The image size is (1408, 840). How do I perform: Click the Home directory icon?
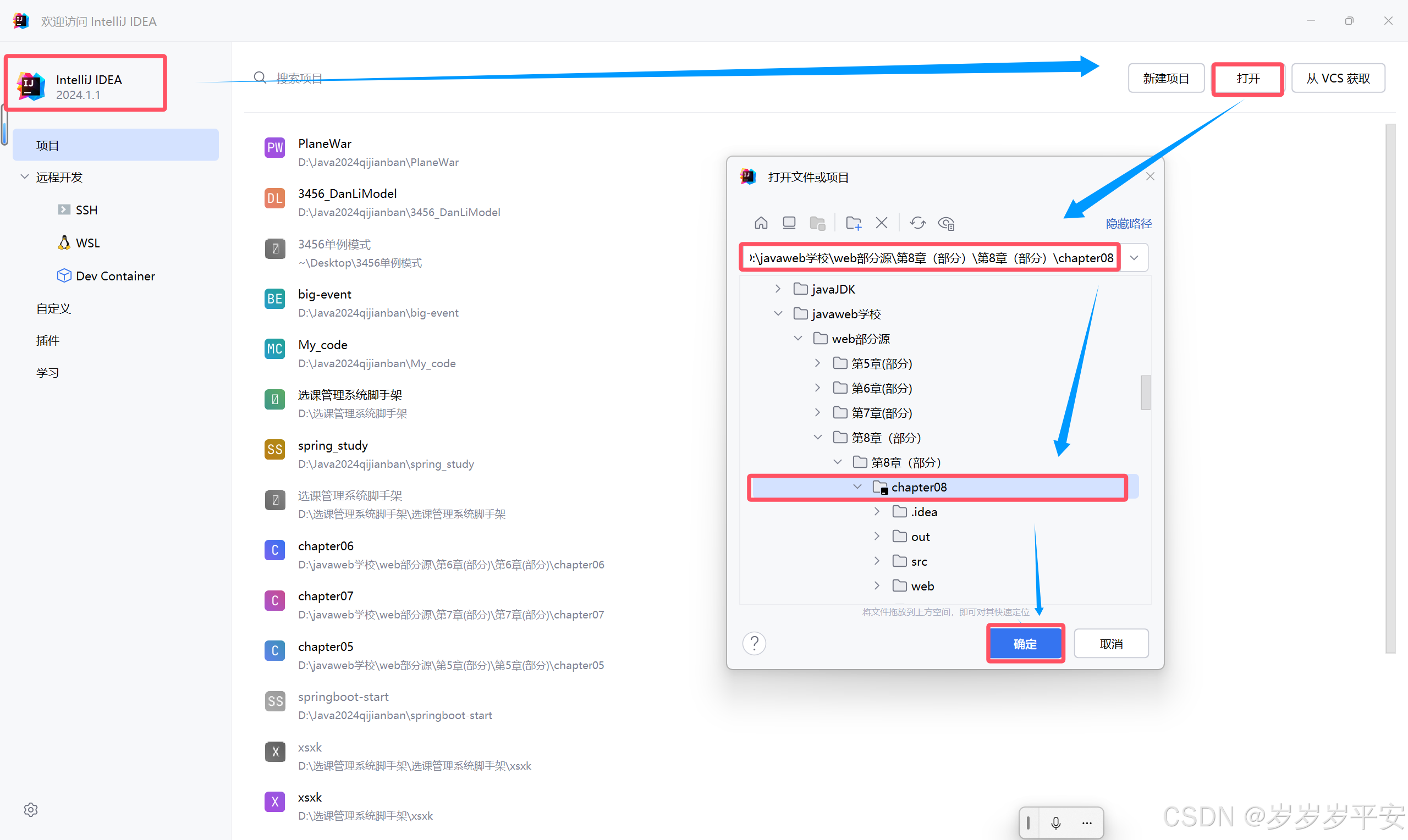click(761, 223)
